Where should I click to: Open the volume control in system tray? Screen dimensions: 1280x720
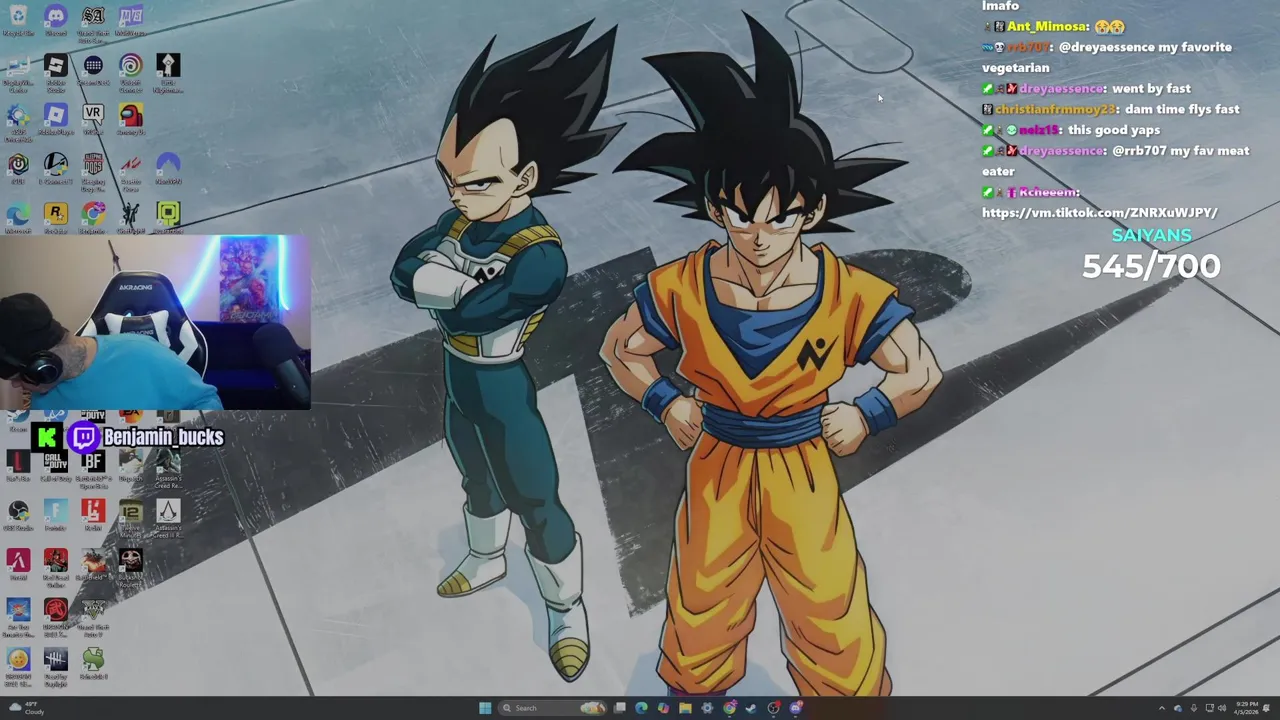(x=1222, y=708)
